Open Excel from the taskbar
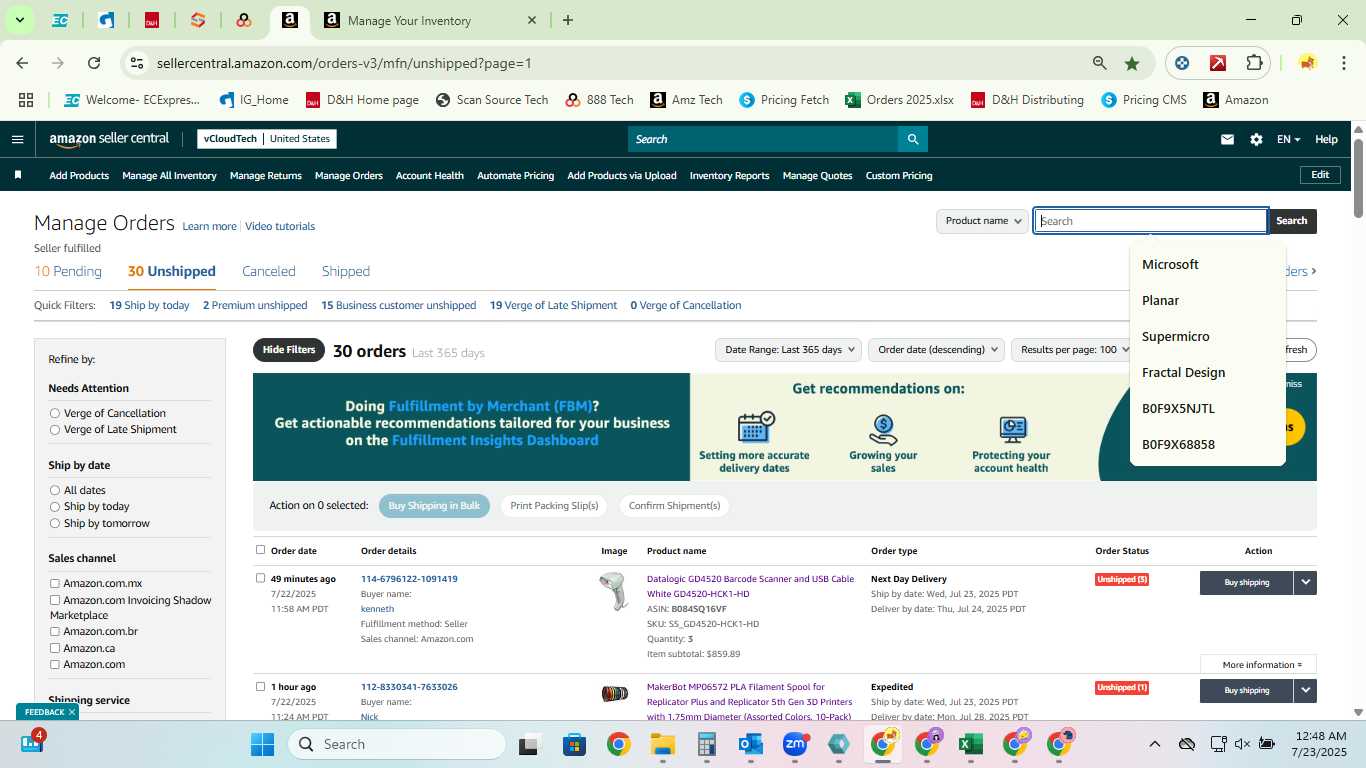This screenshot has height=768, width=1366. (x=969, y=744)
